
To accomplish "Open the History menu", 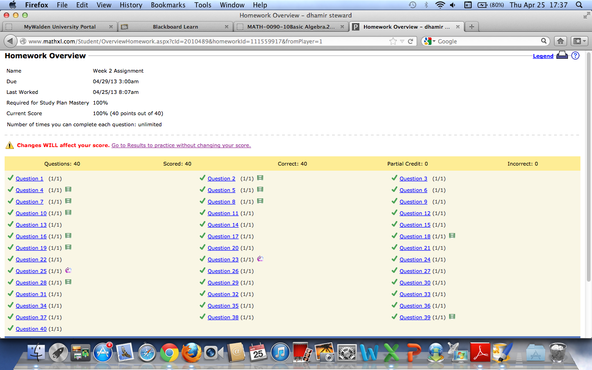I will 131,5.
